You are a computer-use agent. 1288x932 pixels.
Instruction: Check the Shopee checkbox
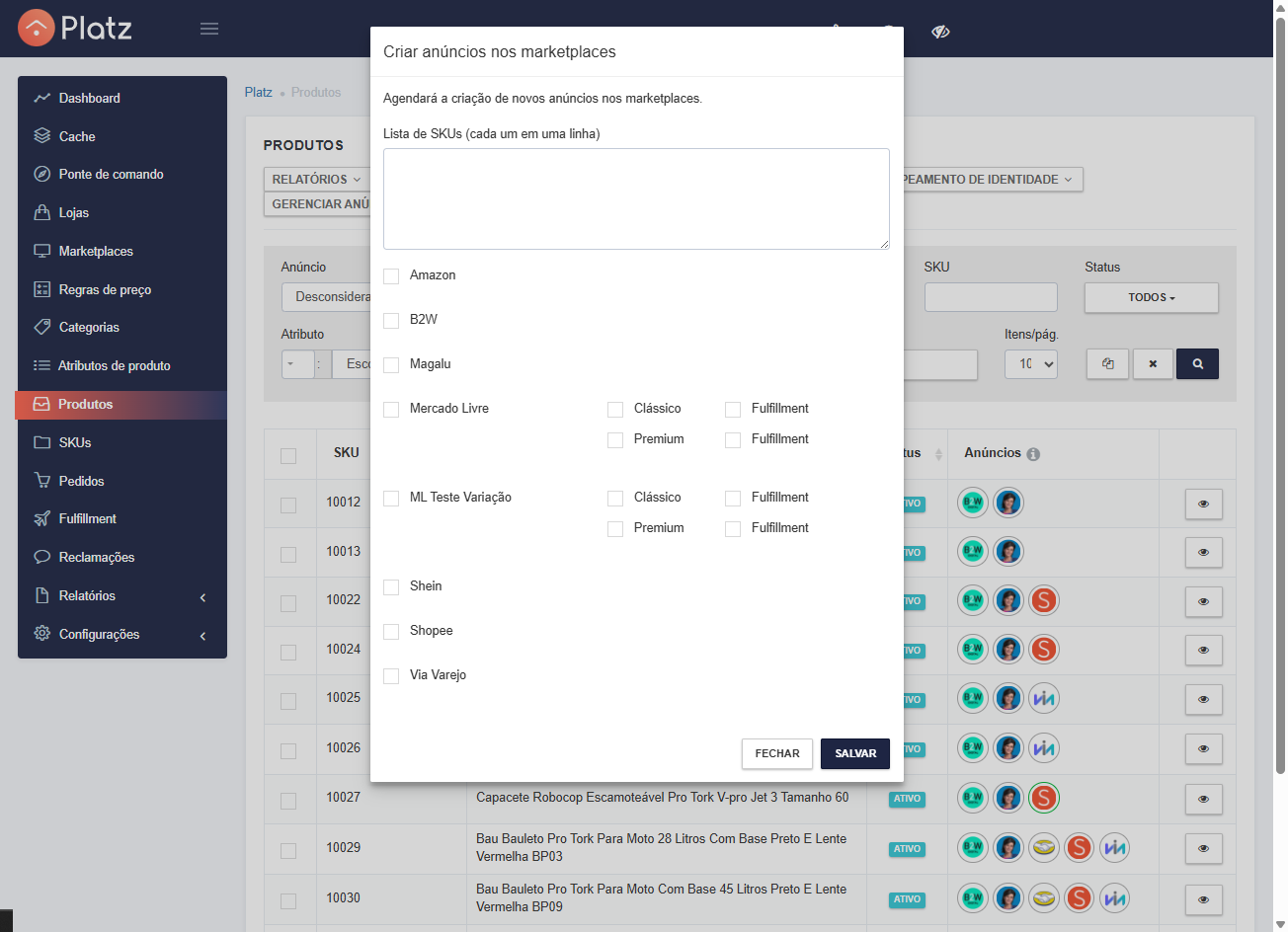point(391,632)
